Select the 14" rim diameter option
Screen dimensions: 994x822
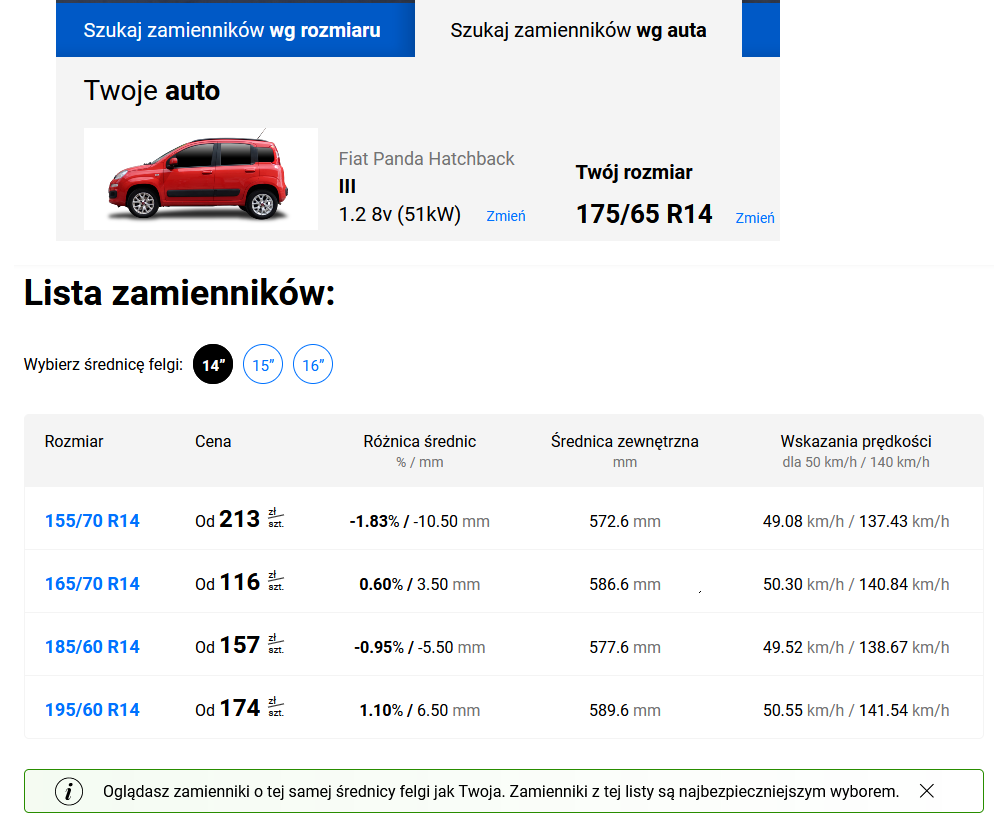[x=212, y=365]
